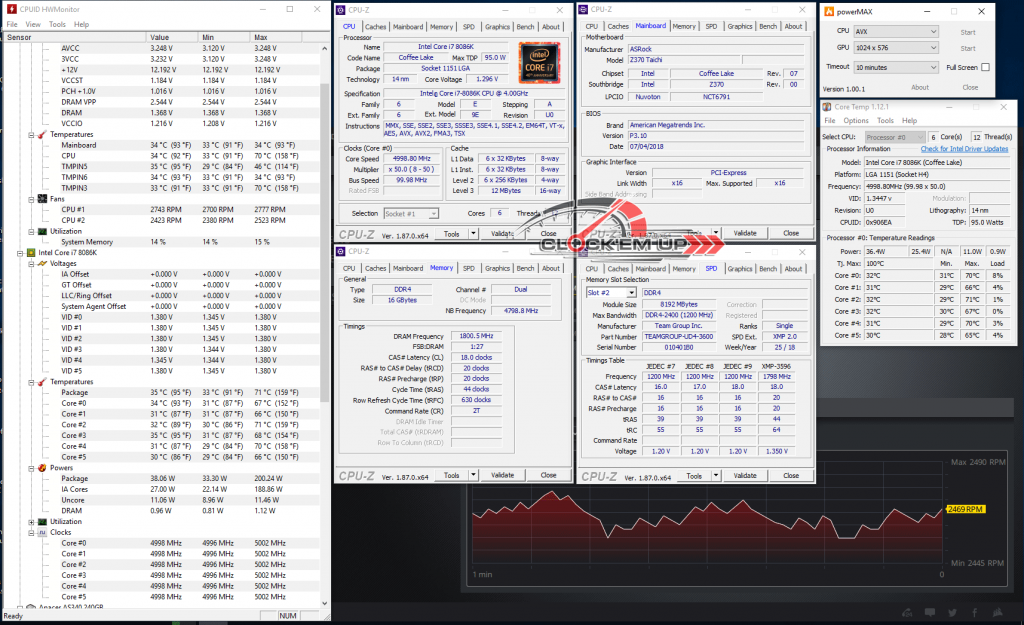Open the chat bubble icon in Corsair footer

pyautogui.click(x=930, y=613)
